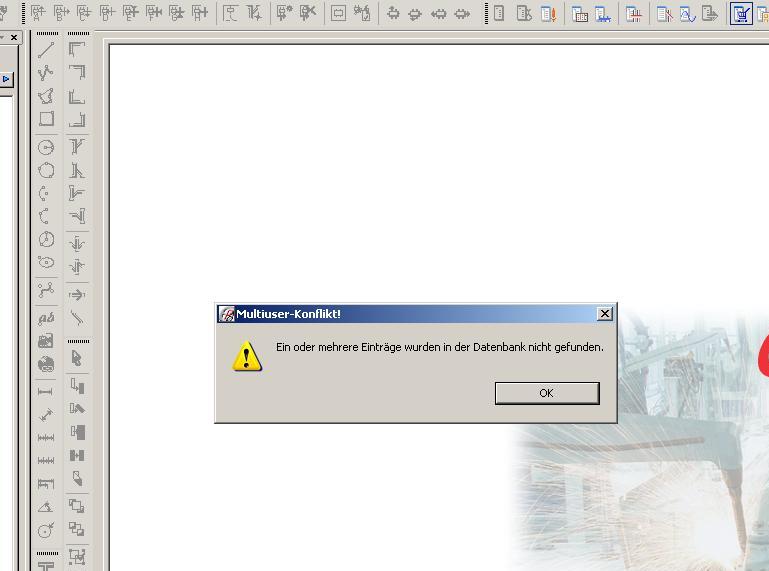Image resolution: width=769 pixels, height=571 pixels.
Task: Click the page icon with blue underline
Action: pyautogui.click(x=603, y=14)
